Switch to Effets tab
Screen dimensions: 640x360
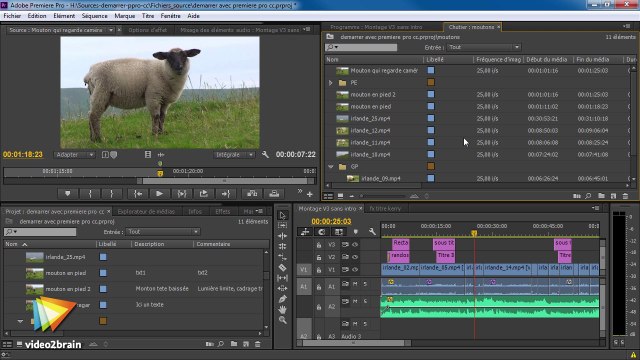click(222, 211)
